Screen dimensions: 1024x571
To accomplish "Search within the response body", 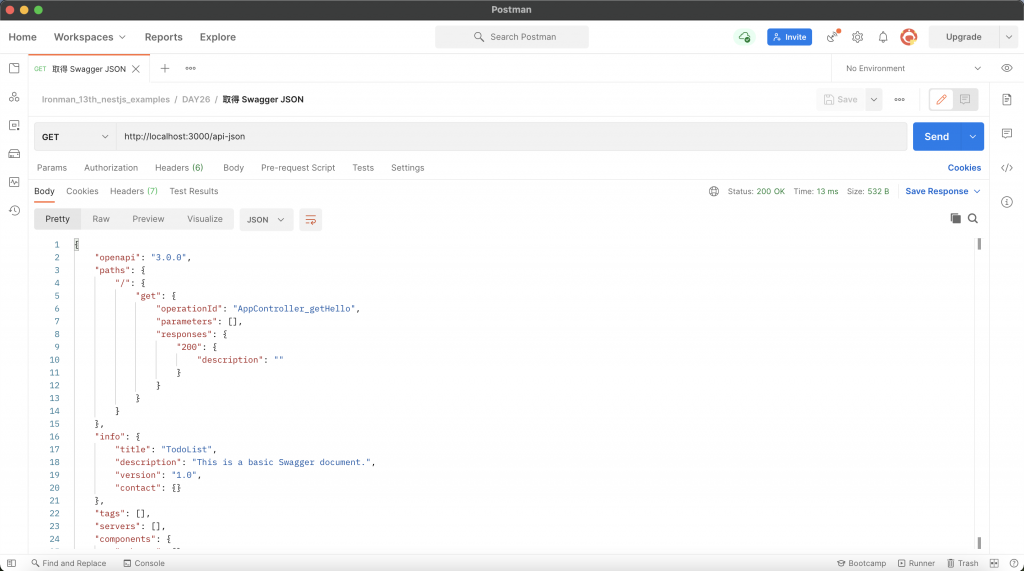I will [973, 218].
